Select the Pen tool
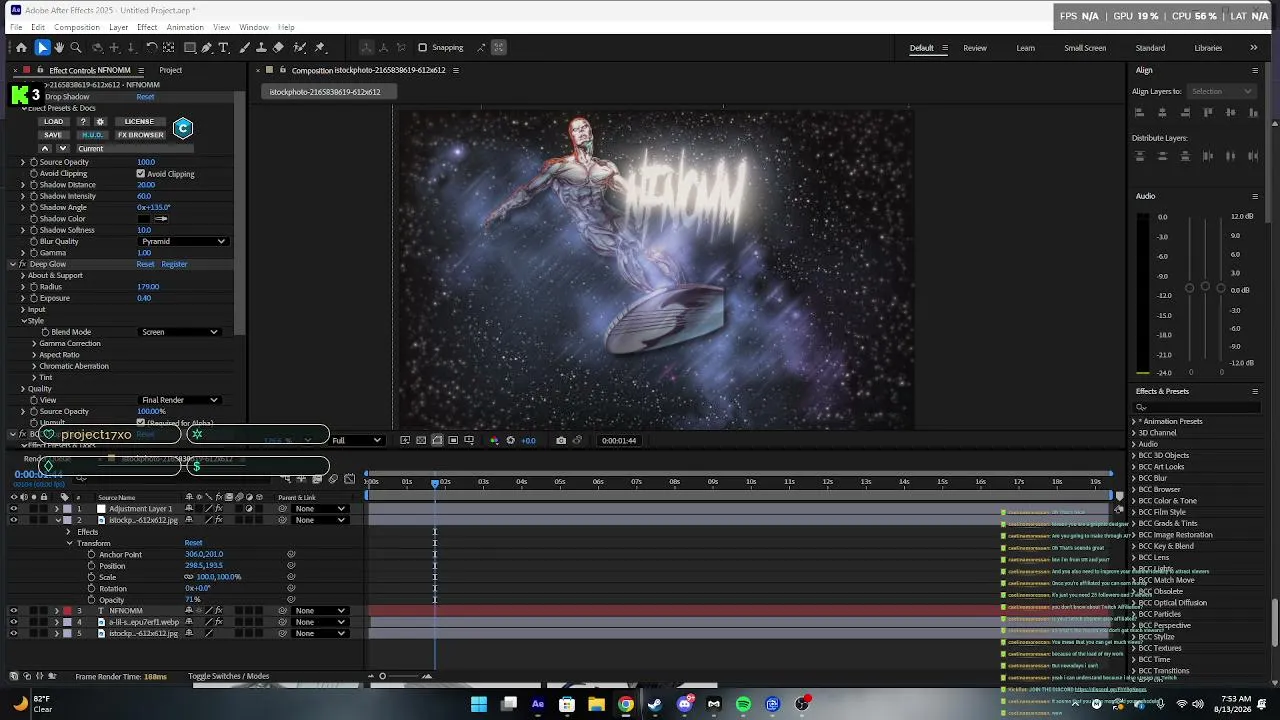This screenshot has height=720, width=1280. click(207, 47)
